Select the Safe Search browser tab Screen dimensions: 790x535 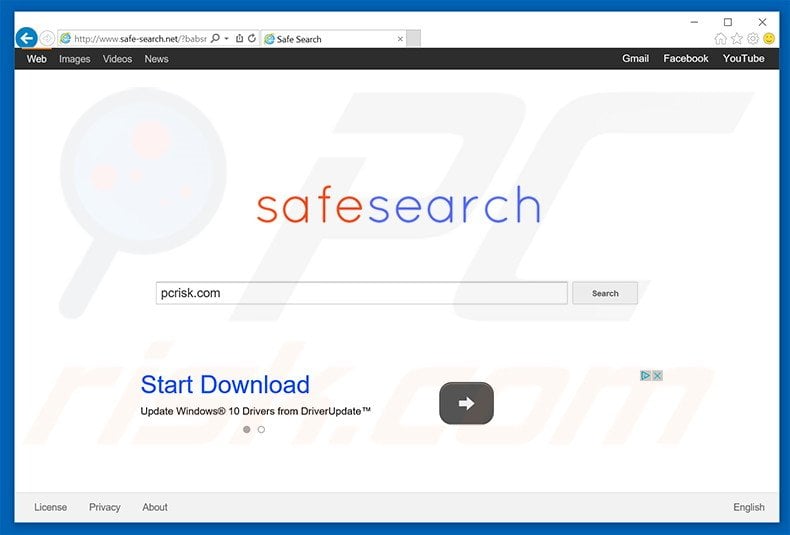pos(333,39)
